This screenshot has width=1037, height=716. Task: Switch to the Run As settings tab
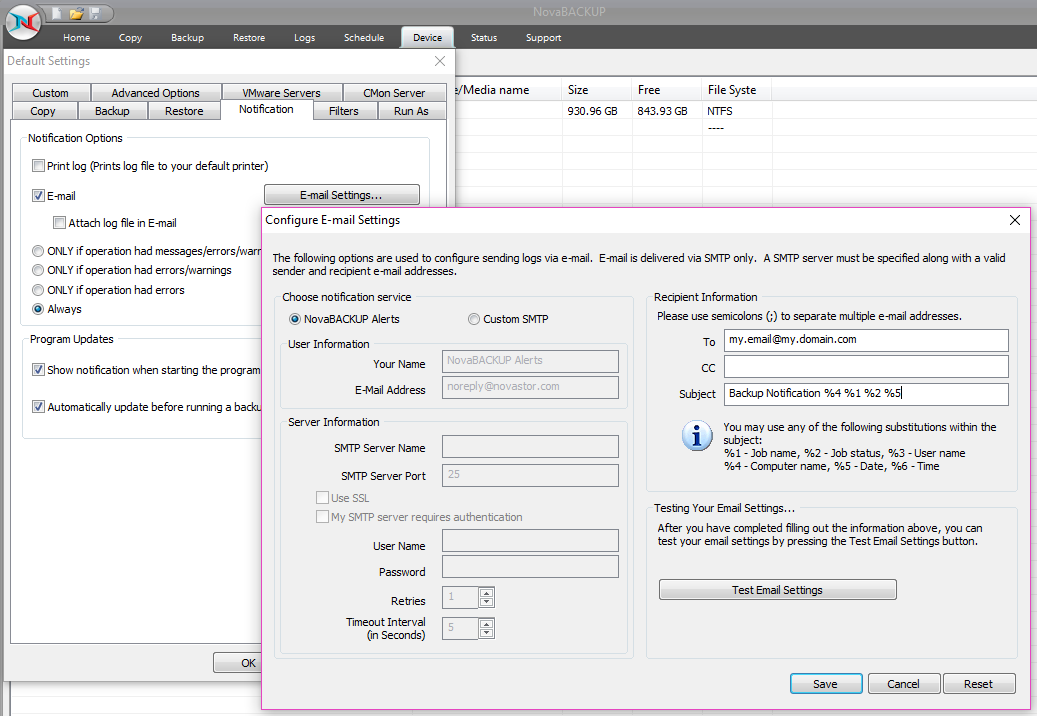coord(411,111)
